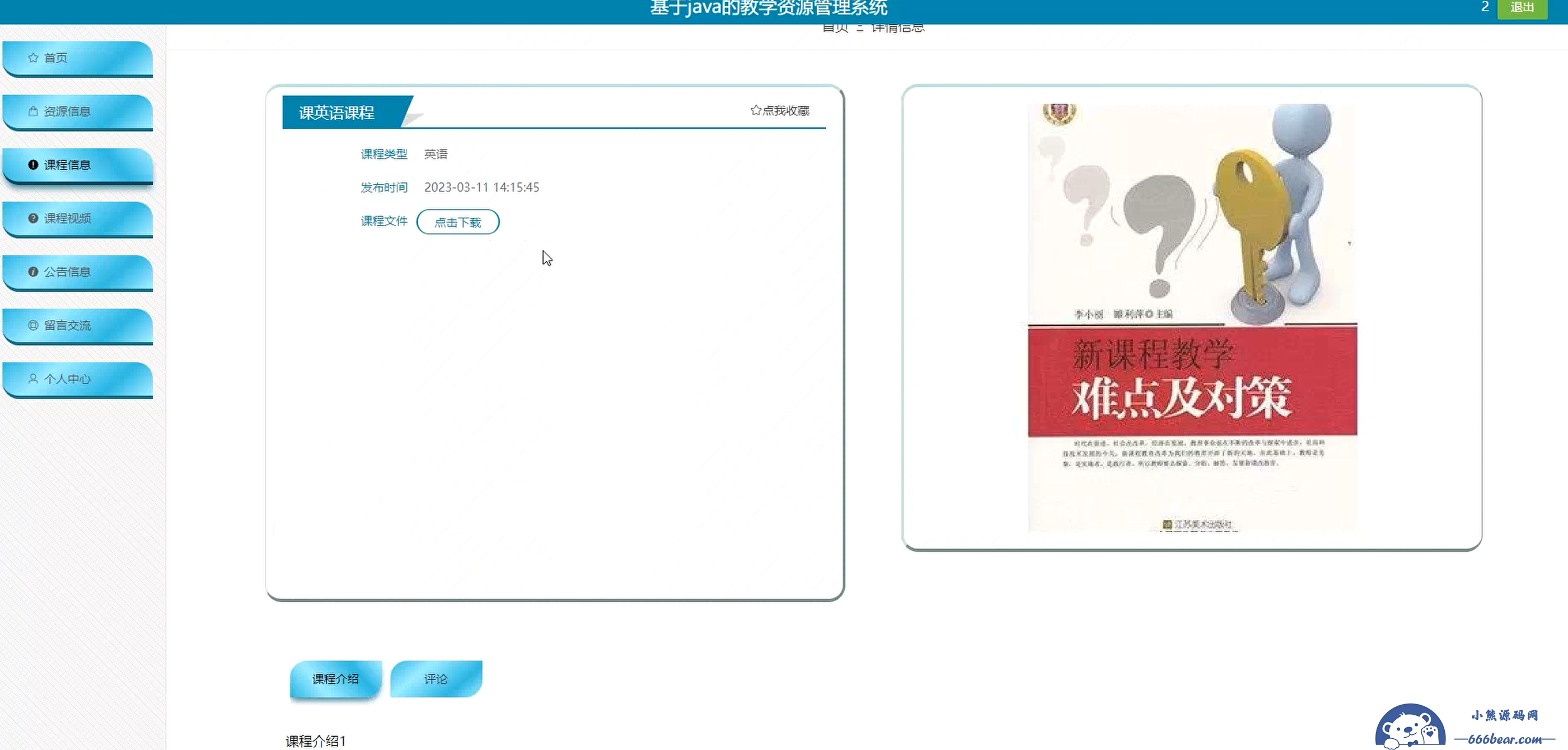Image resolution: width=1568 pixels, height=750 pixels.
Task: Click the star icon beside 首页
Action: tap(33, 58)
